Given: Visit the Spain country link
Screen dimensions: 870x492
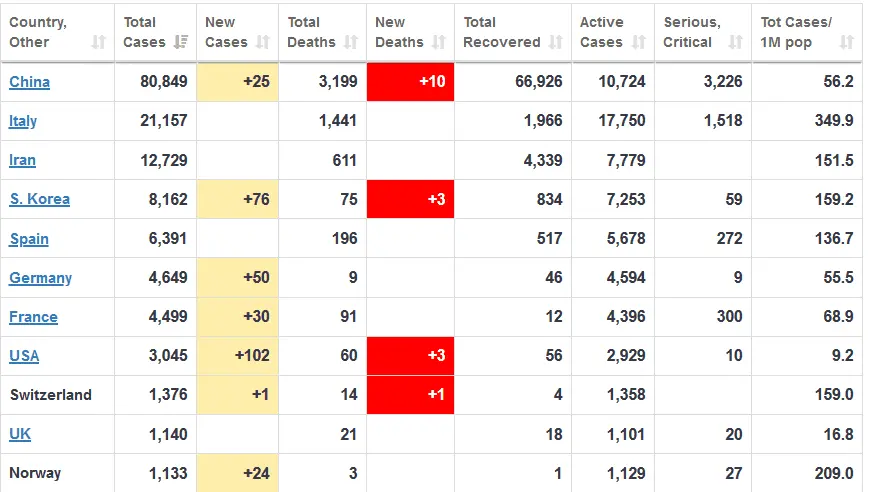Looking at the screenshot, I should click(x=28, y=239).
